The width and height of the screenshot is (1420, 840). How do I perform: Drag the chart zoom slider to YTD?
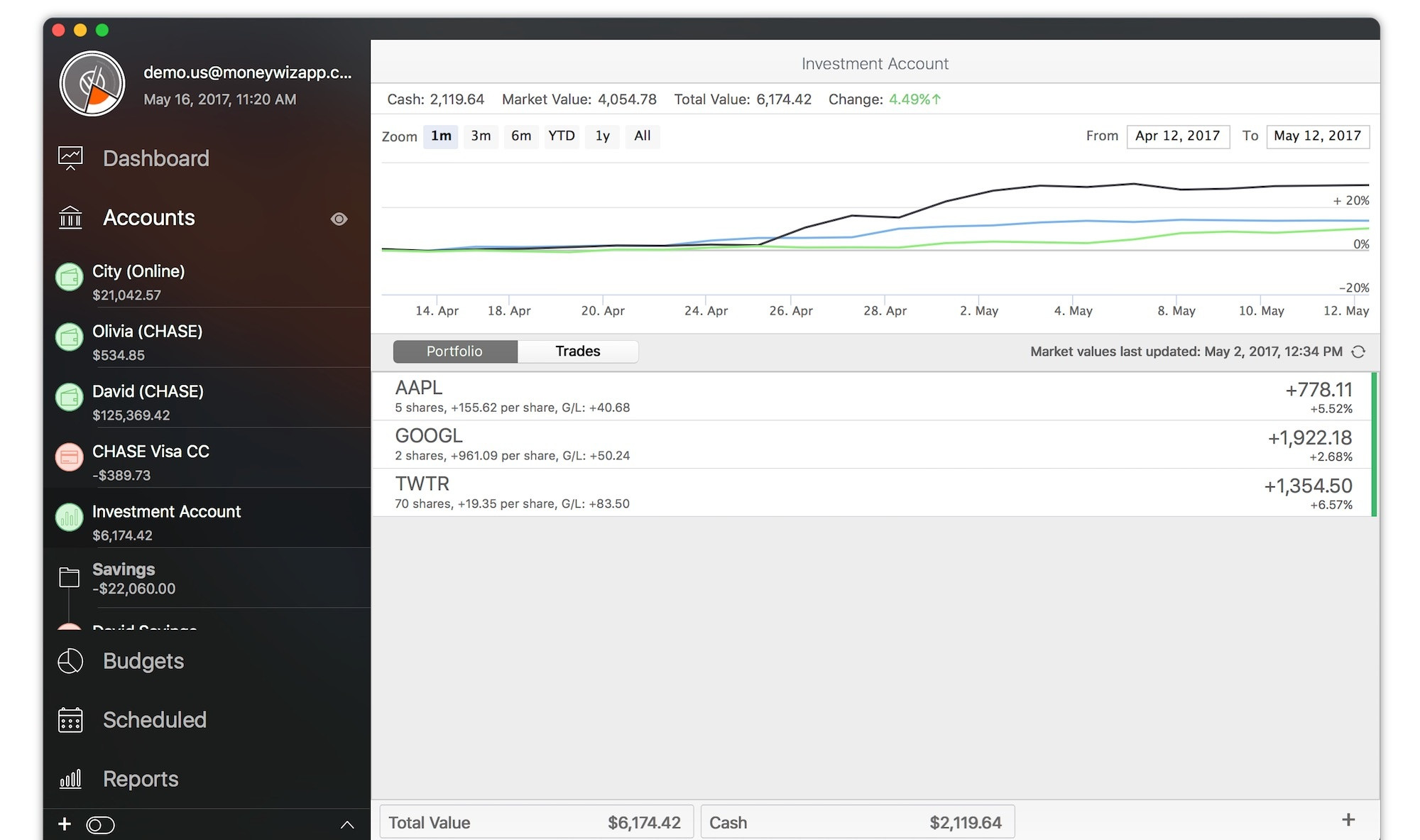[x=561, y=135]
